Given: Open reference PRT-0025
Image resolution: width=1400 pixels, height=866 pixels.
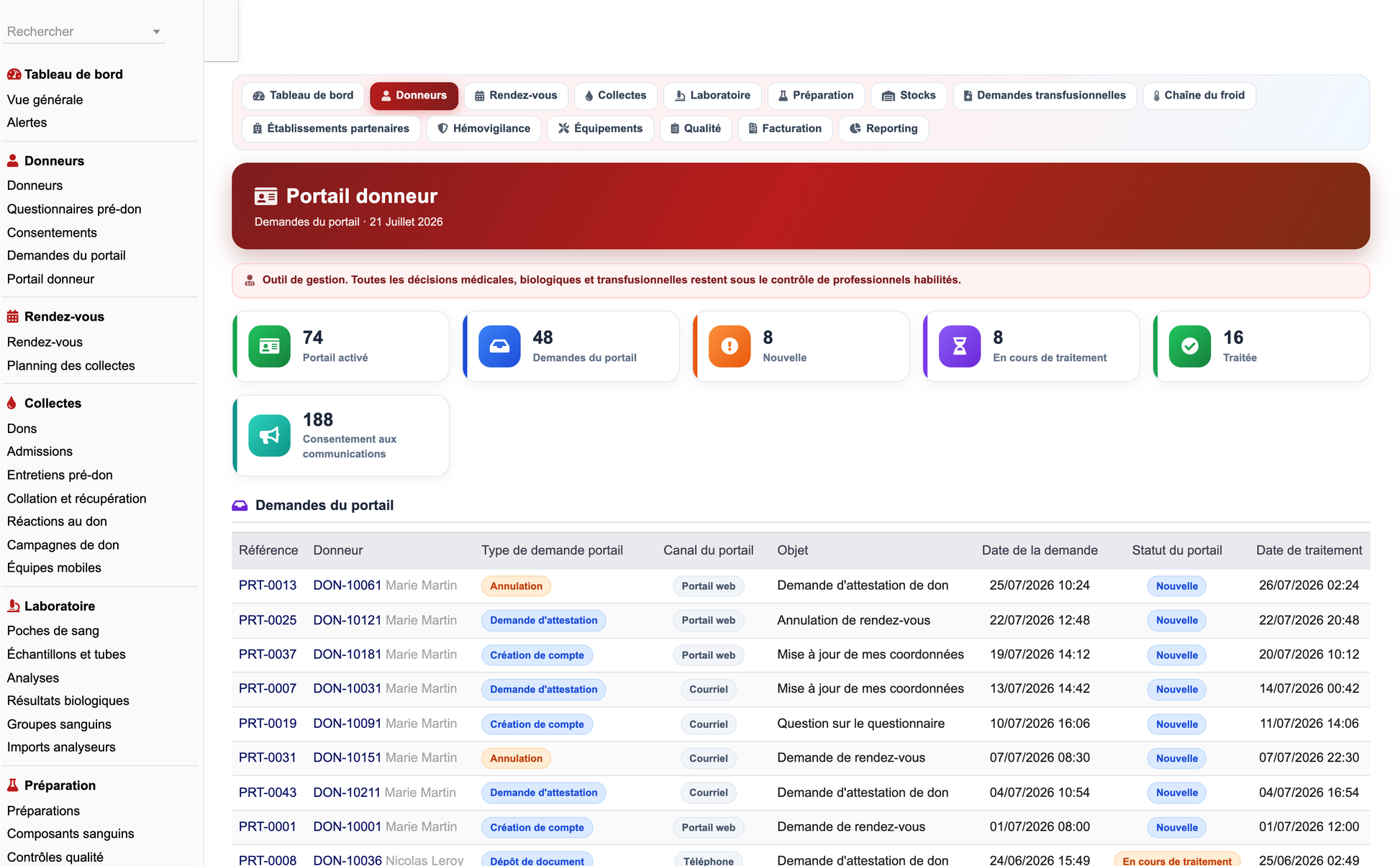Looking at the screenshot, I should (x=268, y=620).
